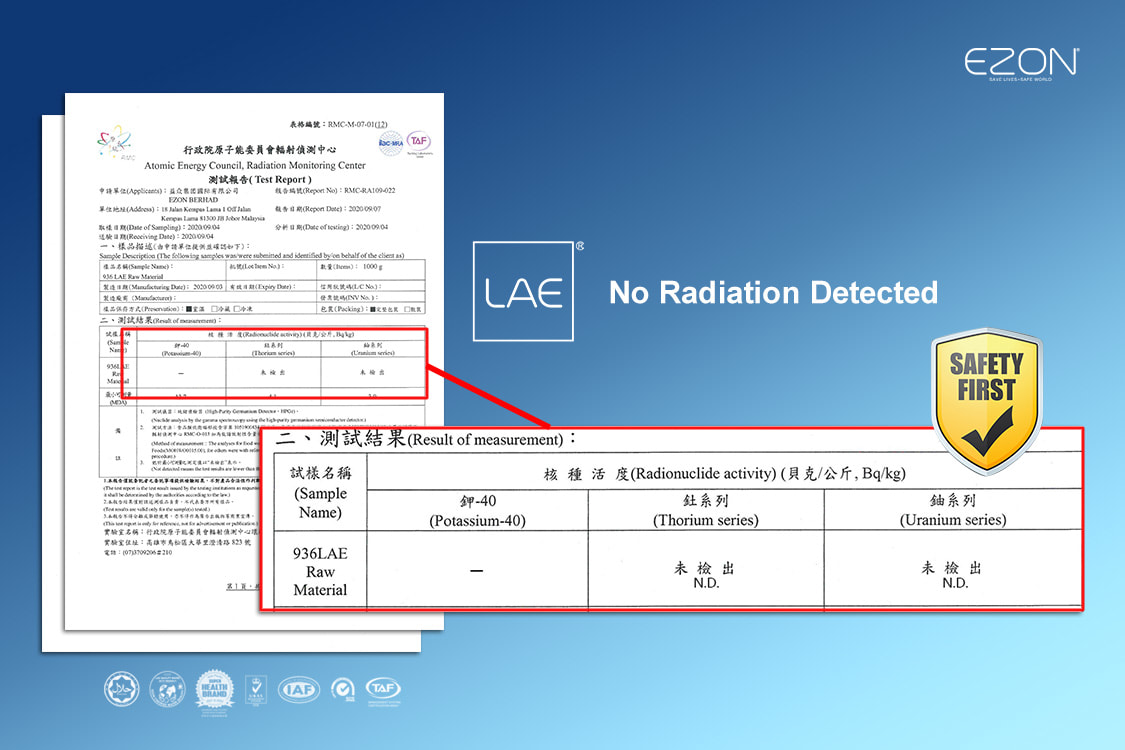The width and height of the screenshot is (1125, 750).
Task: Click Manufacturing Date '2020/09/03'
Action: pos(207,286)
